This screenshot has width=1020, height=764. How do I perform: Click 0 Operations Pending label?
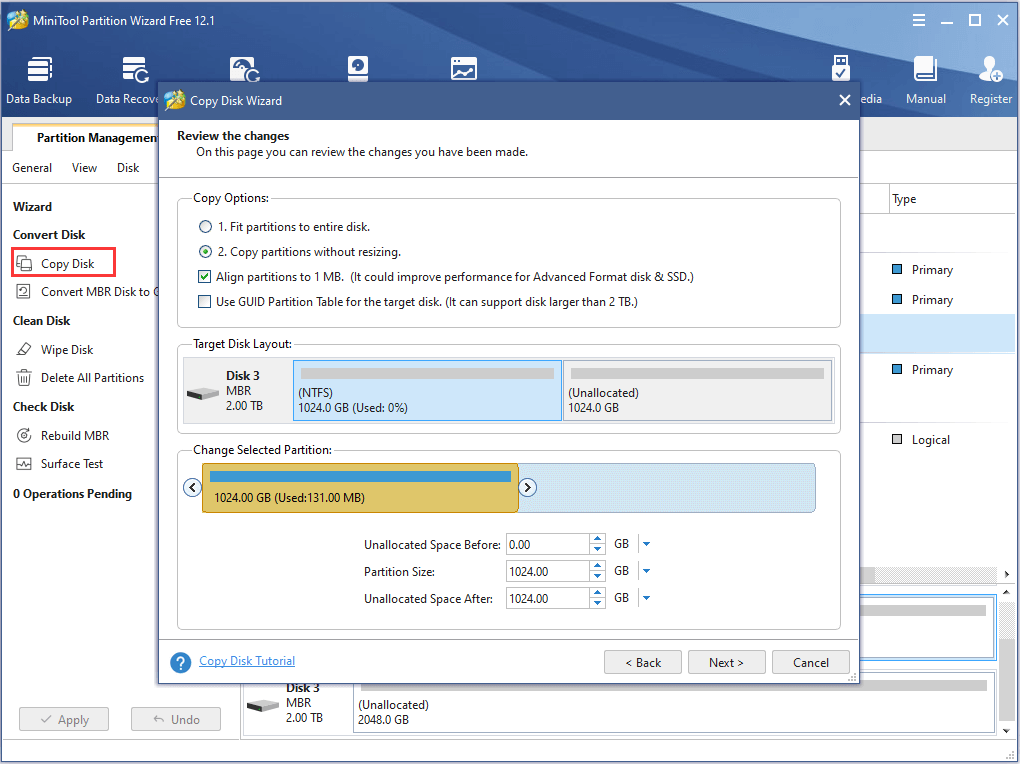pyautogui.click(x=72, y=494)
